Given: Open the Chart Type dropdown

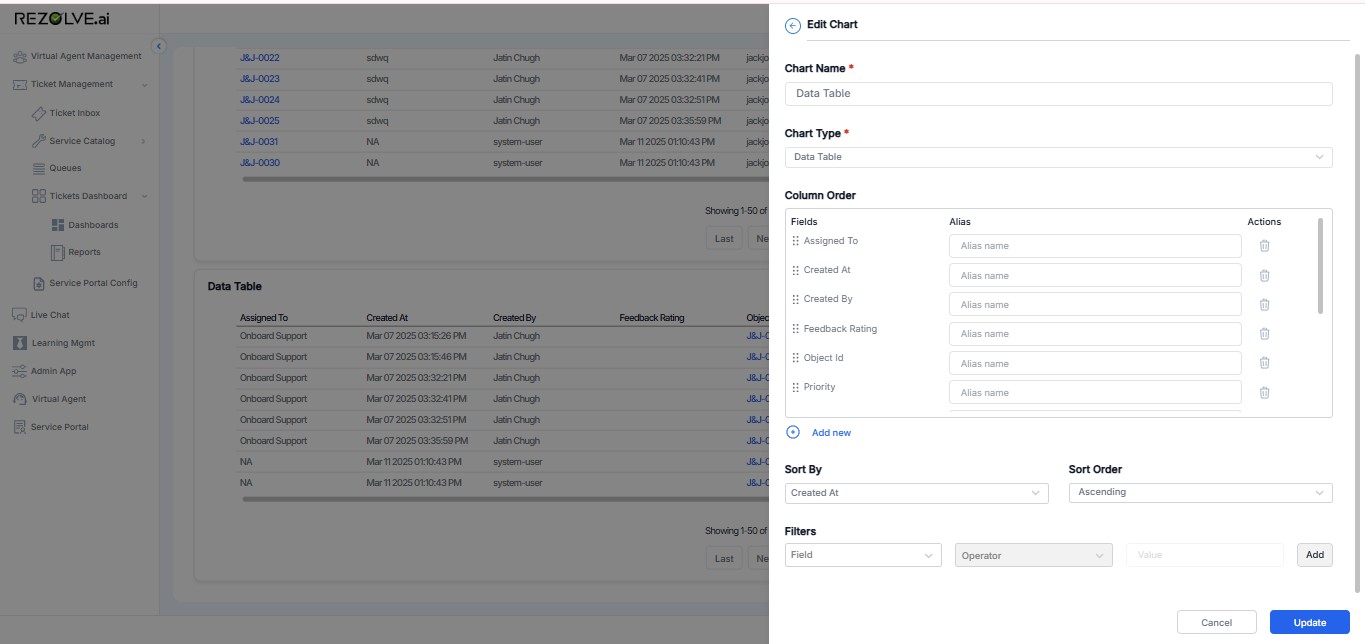Looking at the screenshot, I should 1058,157.
